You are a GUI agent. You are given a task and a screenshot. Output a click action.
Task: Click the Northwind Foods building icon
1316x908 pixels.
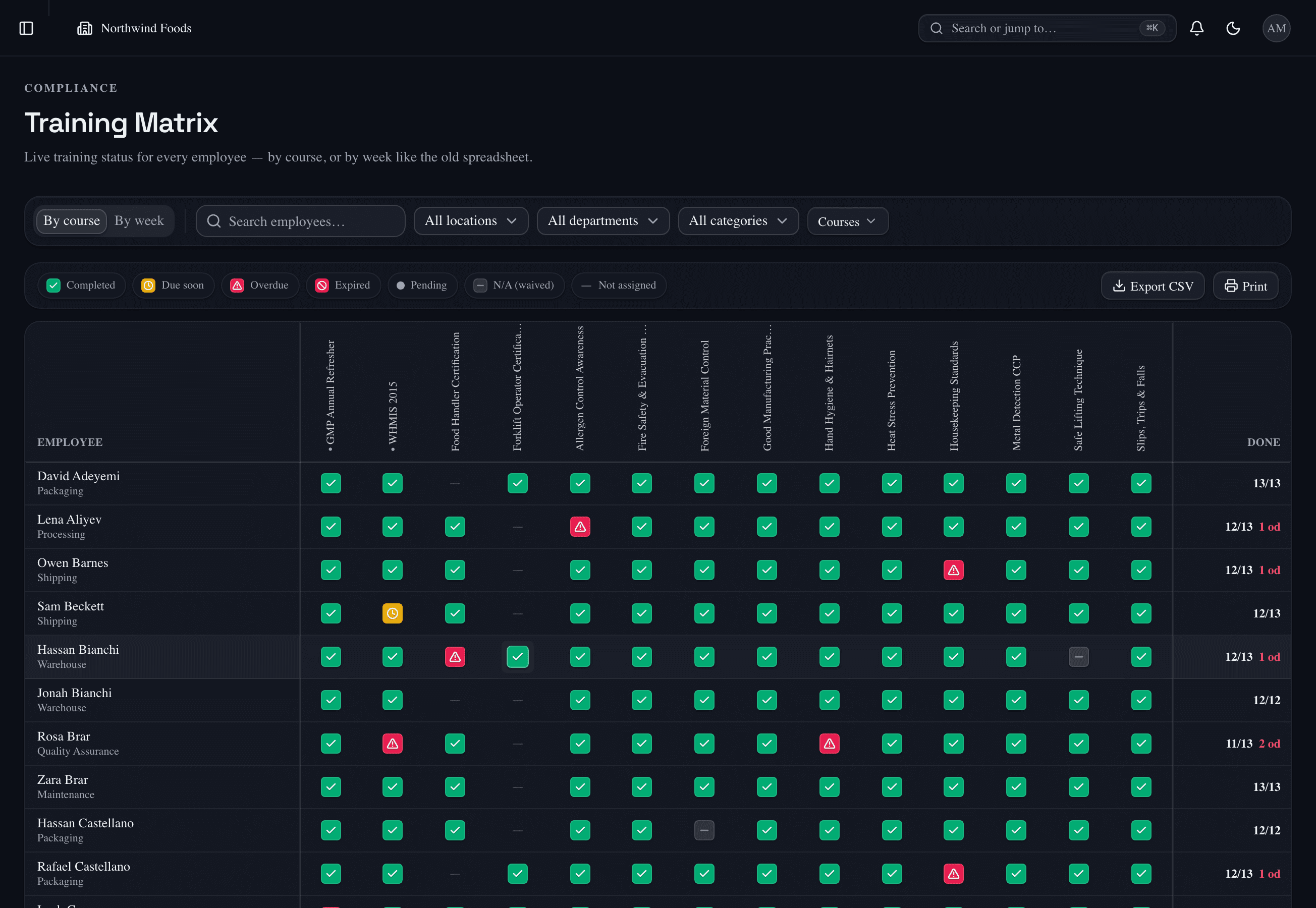coord(85,28)
